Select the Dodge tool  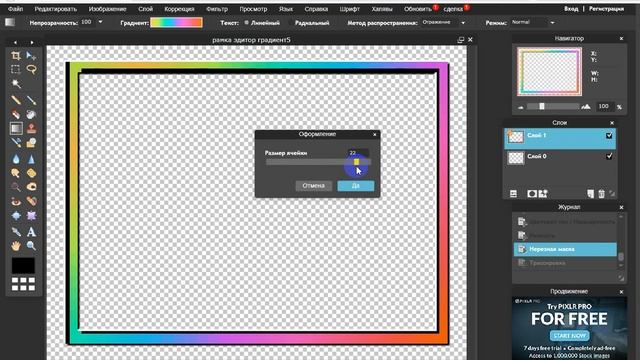pyautogui.click(x=16, y=187)
